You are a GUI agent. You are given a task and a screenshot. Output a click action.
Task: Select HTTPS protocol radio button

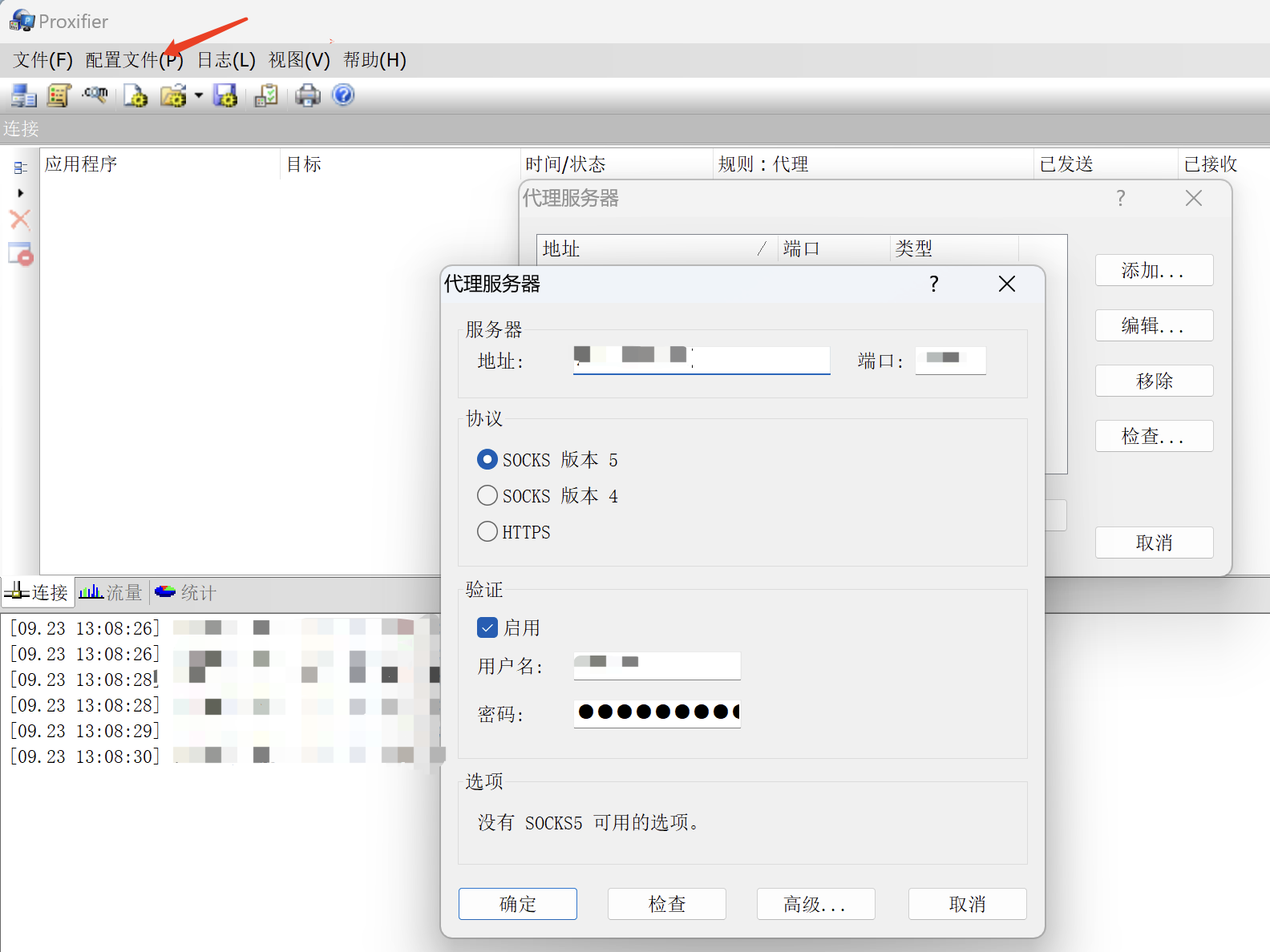click(x=487, y=531)
